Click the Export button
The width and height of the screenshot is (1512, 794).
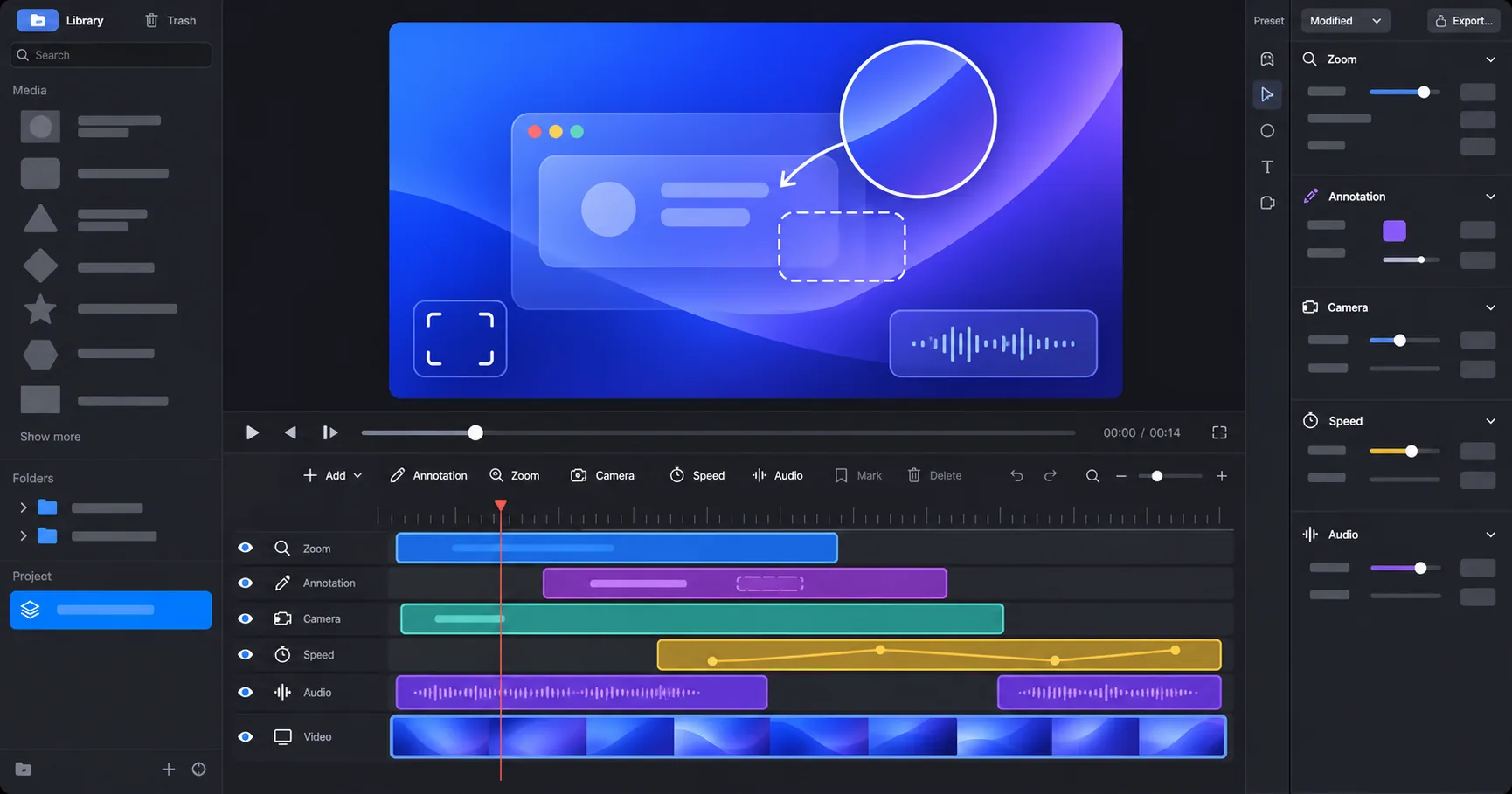[x=1464, y=21]
